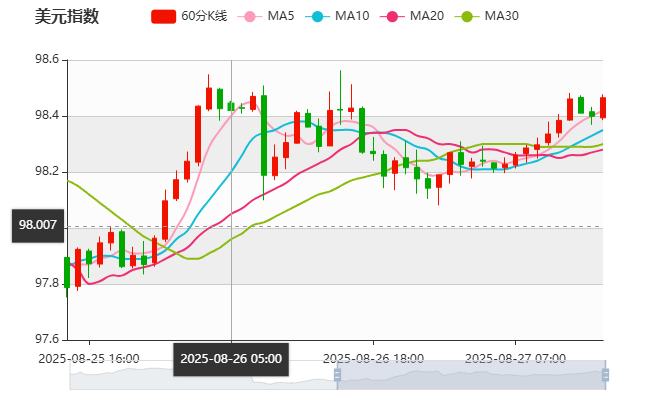This screenshot has width=670, height=400.
Task: Click the right handle of zoom slider
Action: click(x=608, y=375)
